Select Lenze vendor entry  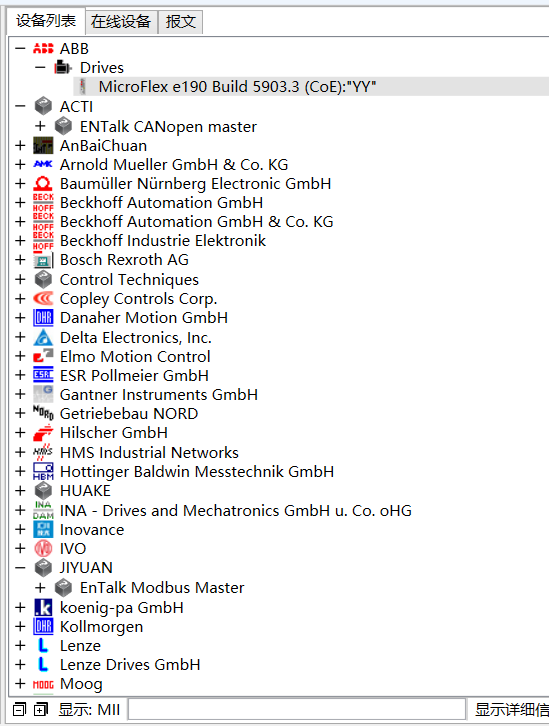(x=80, y=645)
